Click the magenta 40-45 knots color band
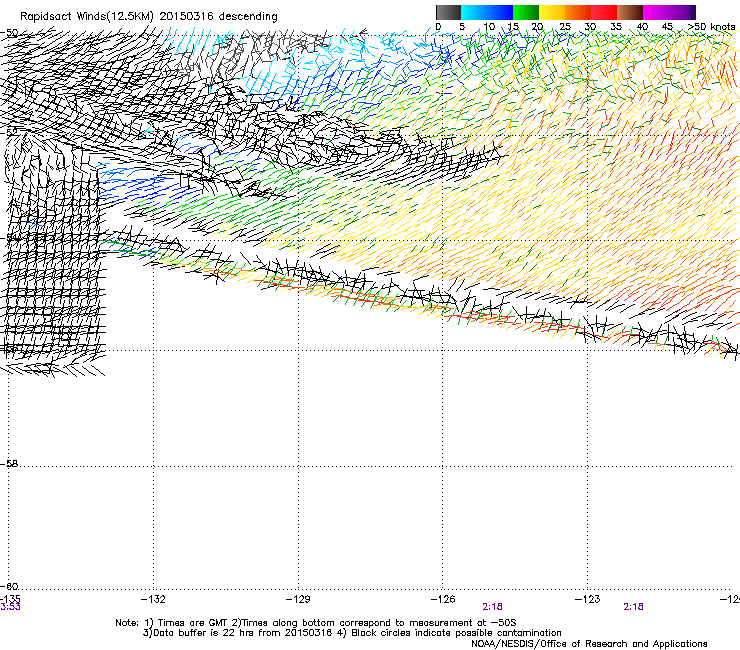This screenshot has width=740, height=650. click(x=656, y=12)
